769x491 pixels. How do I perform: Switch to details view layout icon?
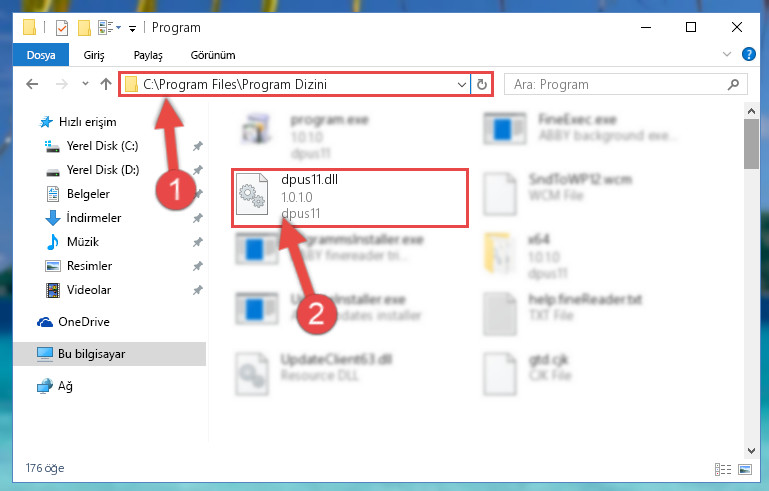[723, 469]
